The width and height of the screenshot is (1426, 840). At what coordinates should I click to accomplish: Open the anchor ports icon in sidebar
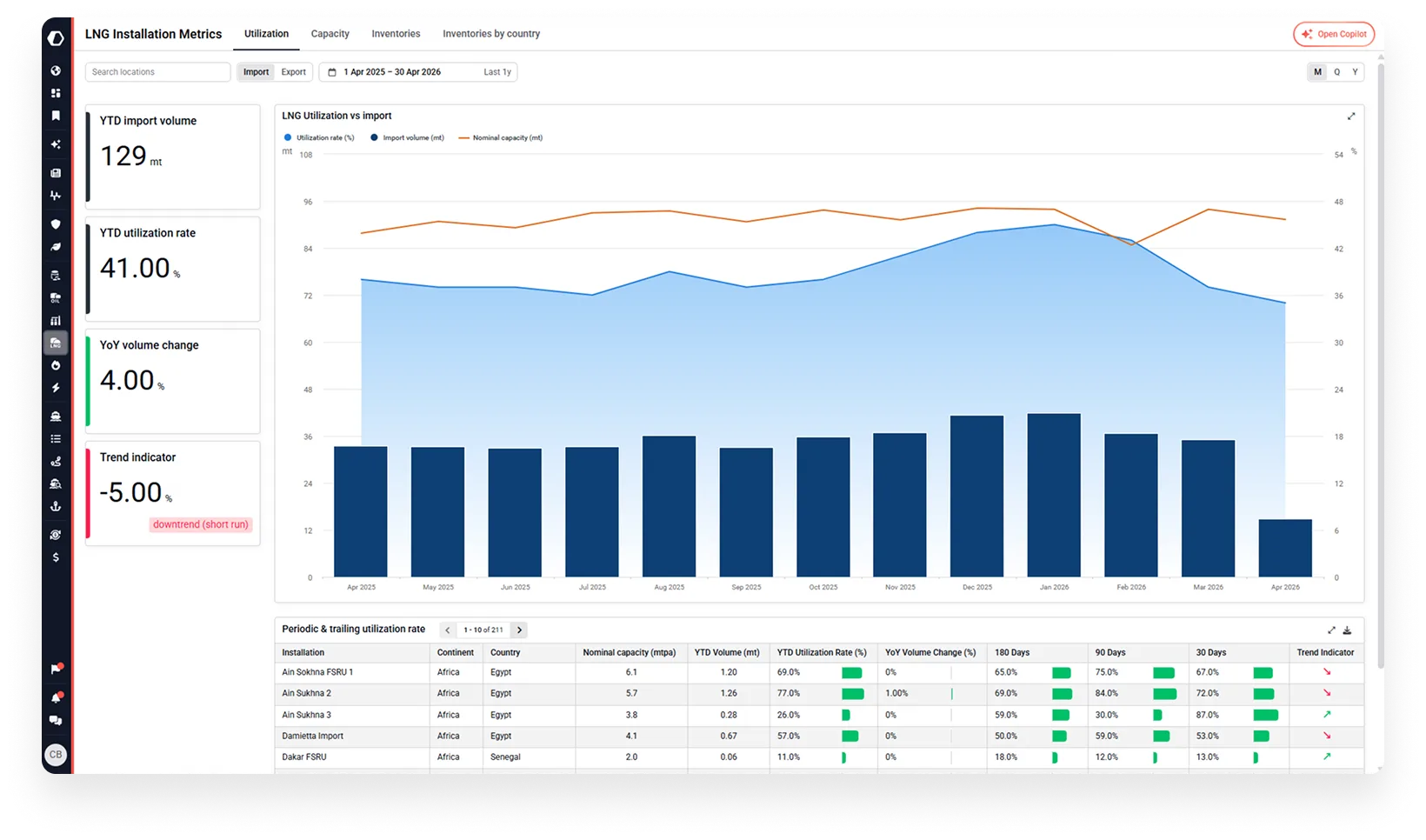point(56,506)
